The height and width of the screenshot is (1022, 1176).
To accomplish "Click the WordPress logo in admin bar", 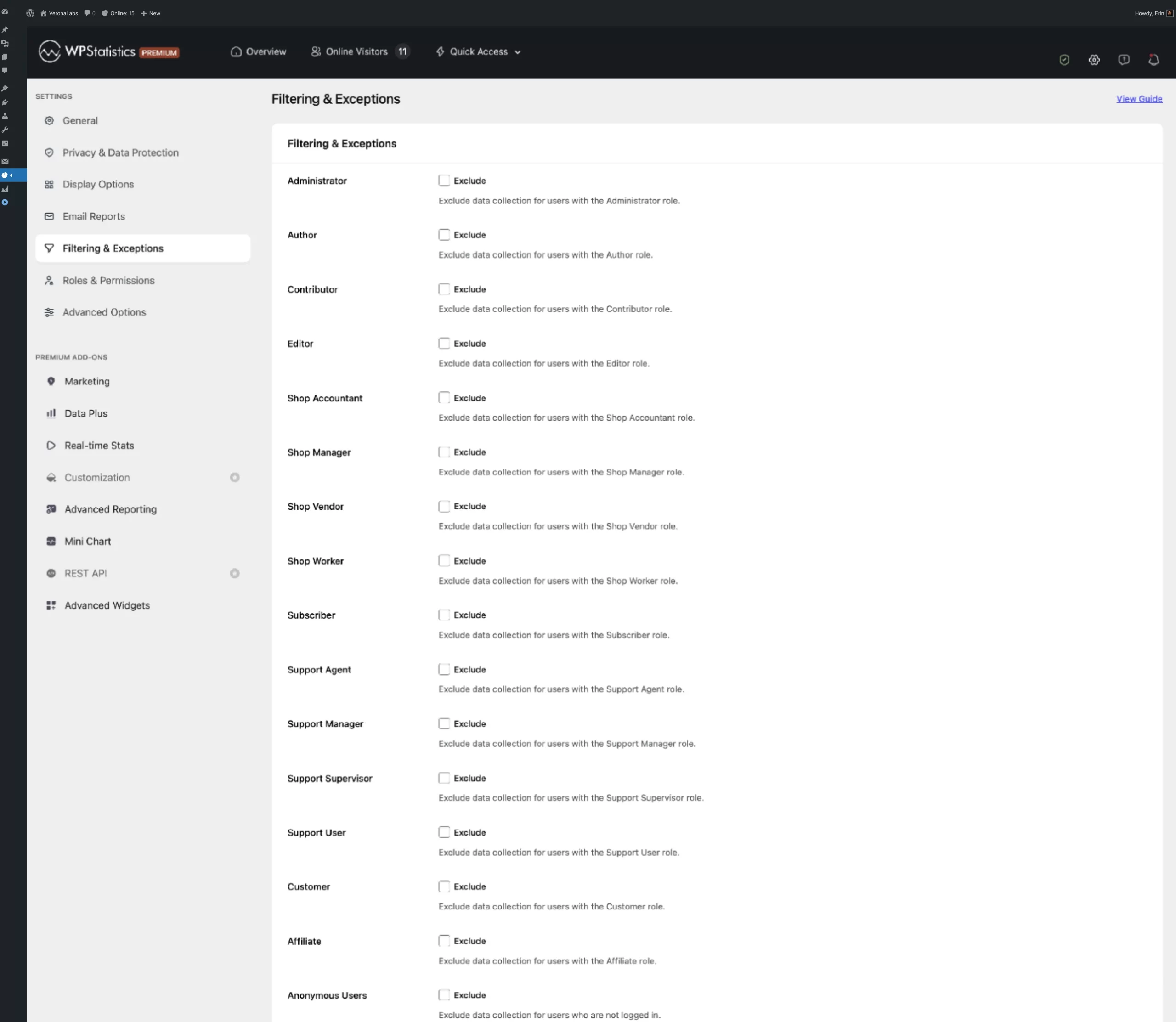I will [x=30, y=13].
